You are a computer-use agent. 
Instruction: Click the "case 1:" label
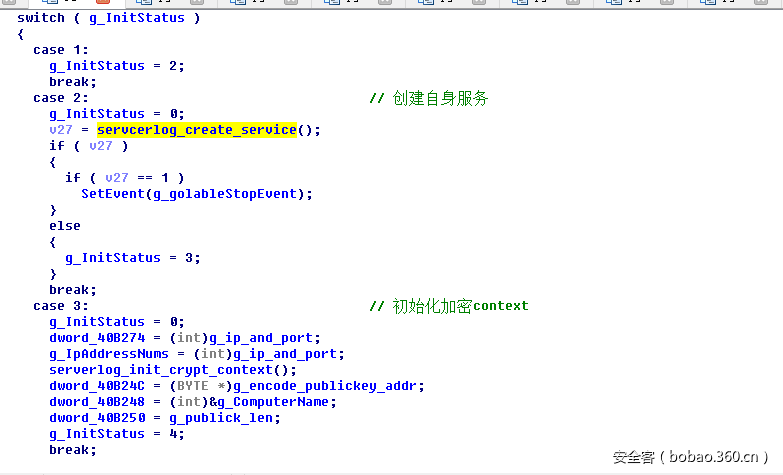coord(61,50)
